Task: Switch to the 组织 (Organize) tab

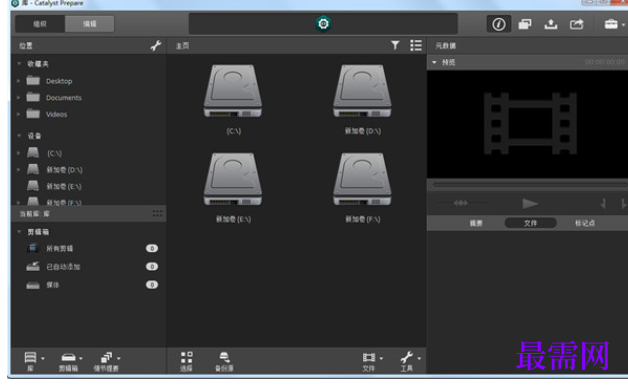Action: point(40,24)
